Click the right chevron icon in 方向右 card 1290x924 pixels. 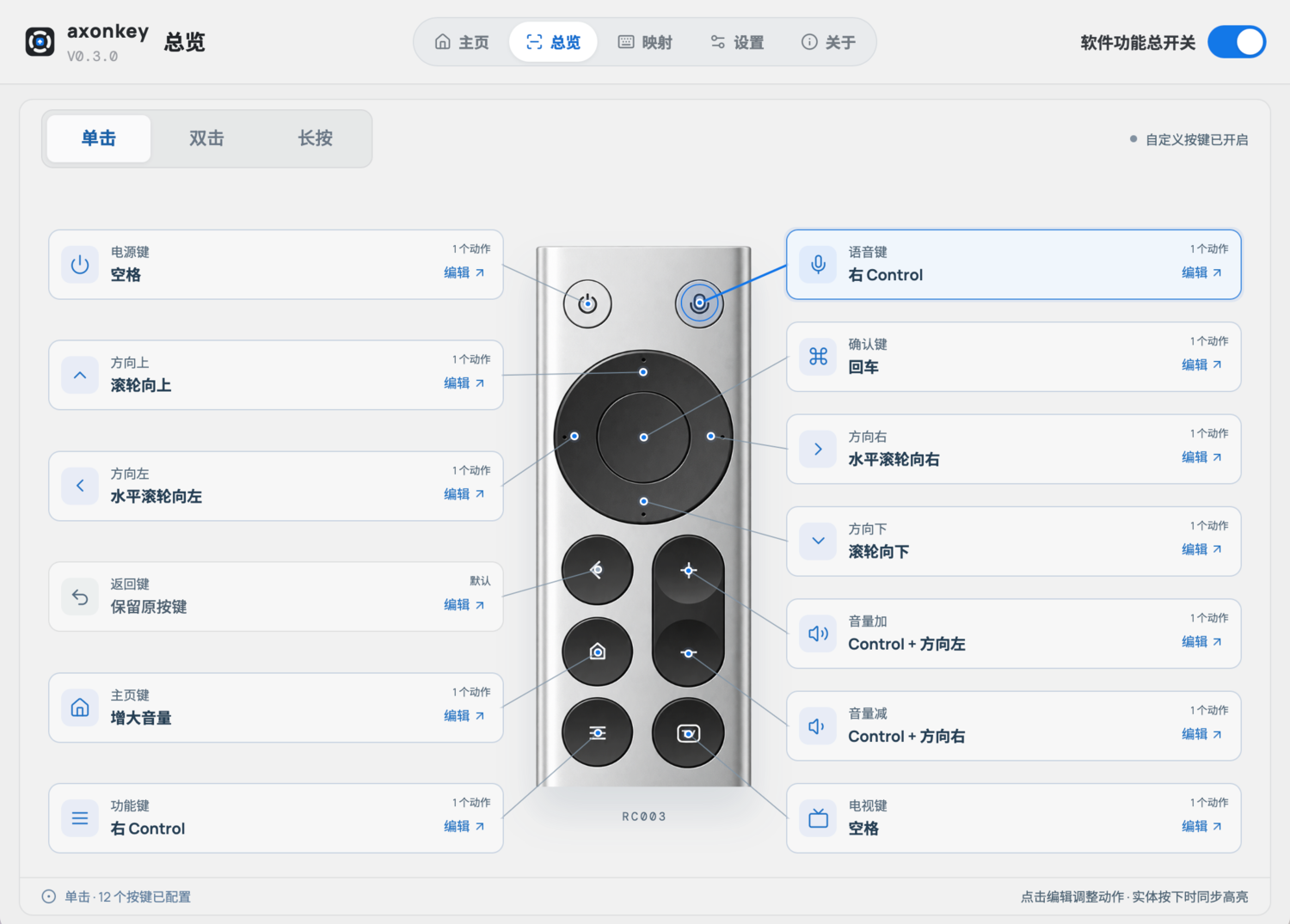[x=818, y=449]
